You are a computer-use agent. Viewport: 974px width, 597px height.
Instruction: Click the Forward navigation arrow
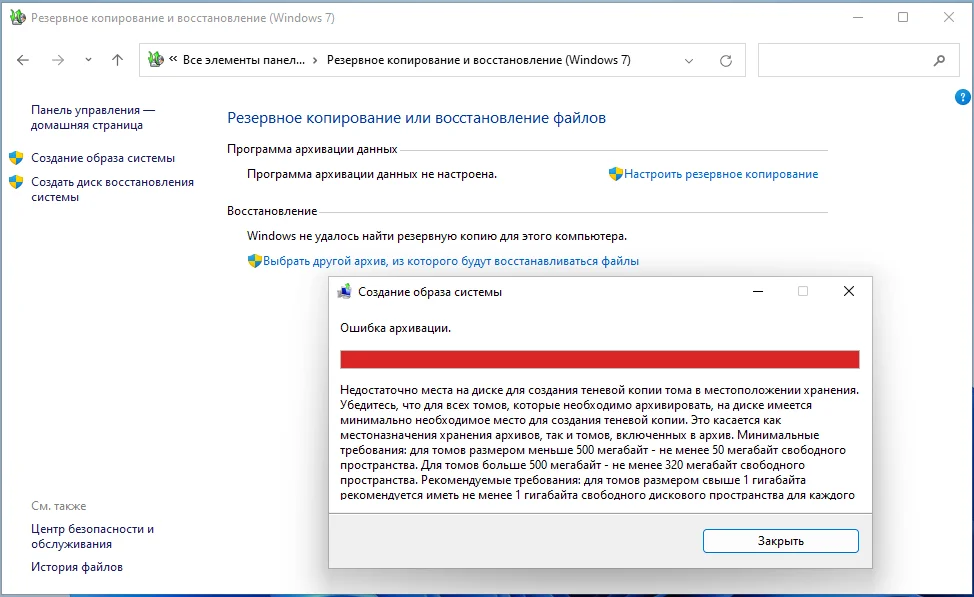(58, 60)
